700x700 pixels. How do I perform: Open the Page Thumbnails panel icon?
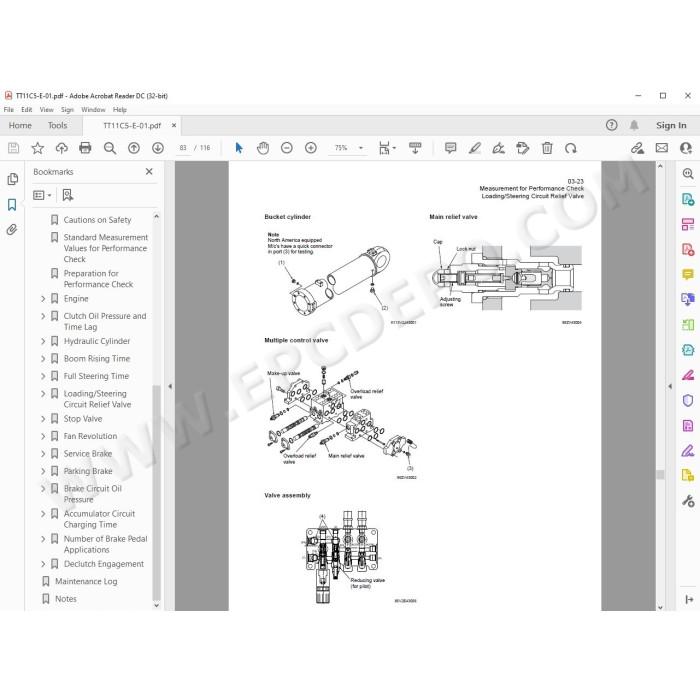(x=12, y=179)
